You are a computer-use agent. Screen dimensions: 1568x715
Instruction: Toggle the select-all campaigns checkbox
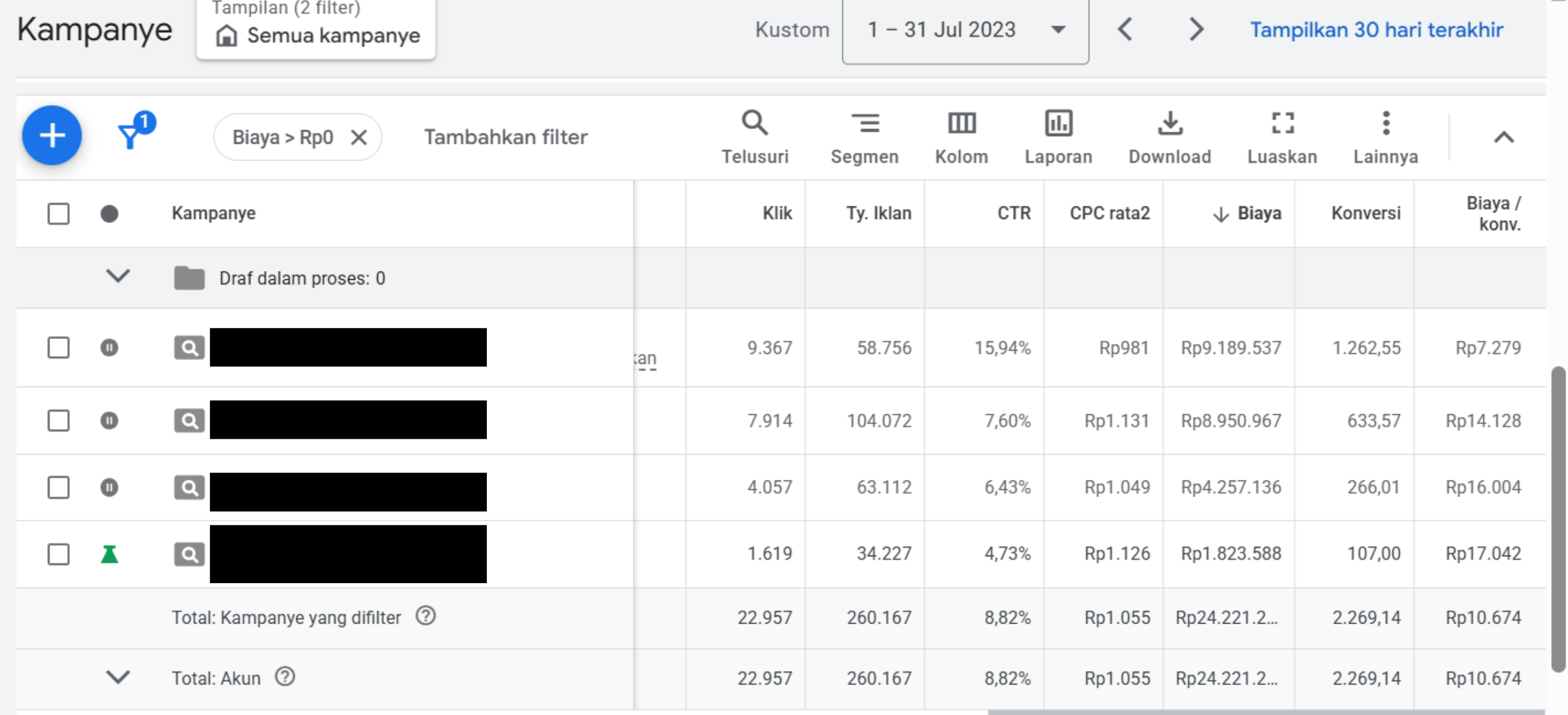[x=58, y=214]
